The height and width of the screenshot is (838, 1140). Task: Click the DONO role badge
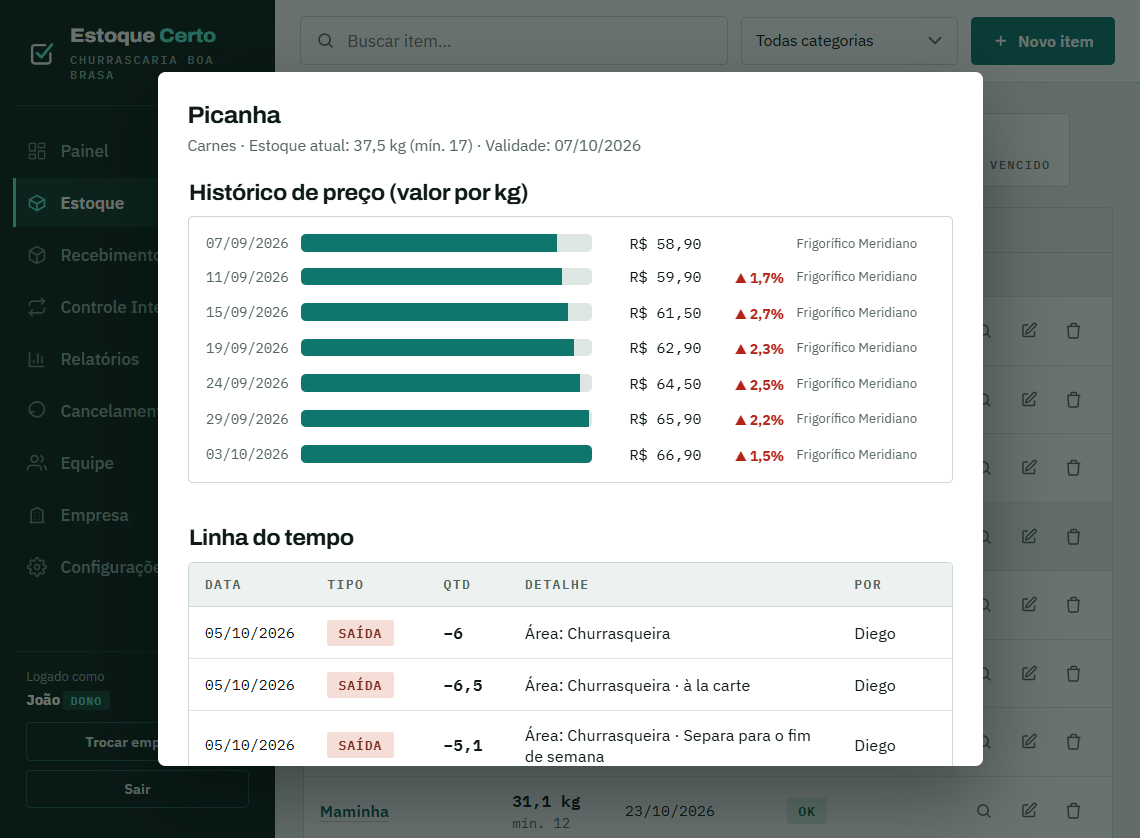(x=86, y=701)
